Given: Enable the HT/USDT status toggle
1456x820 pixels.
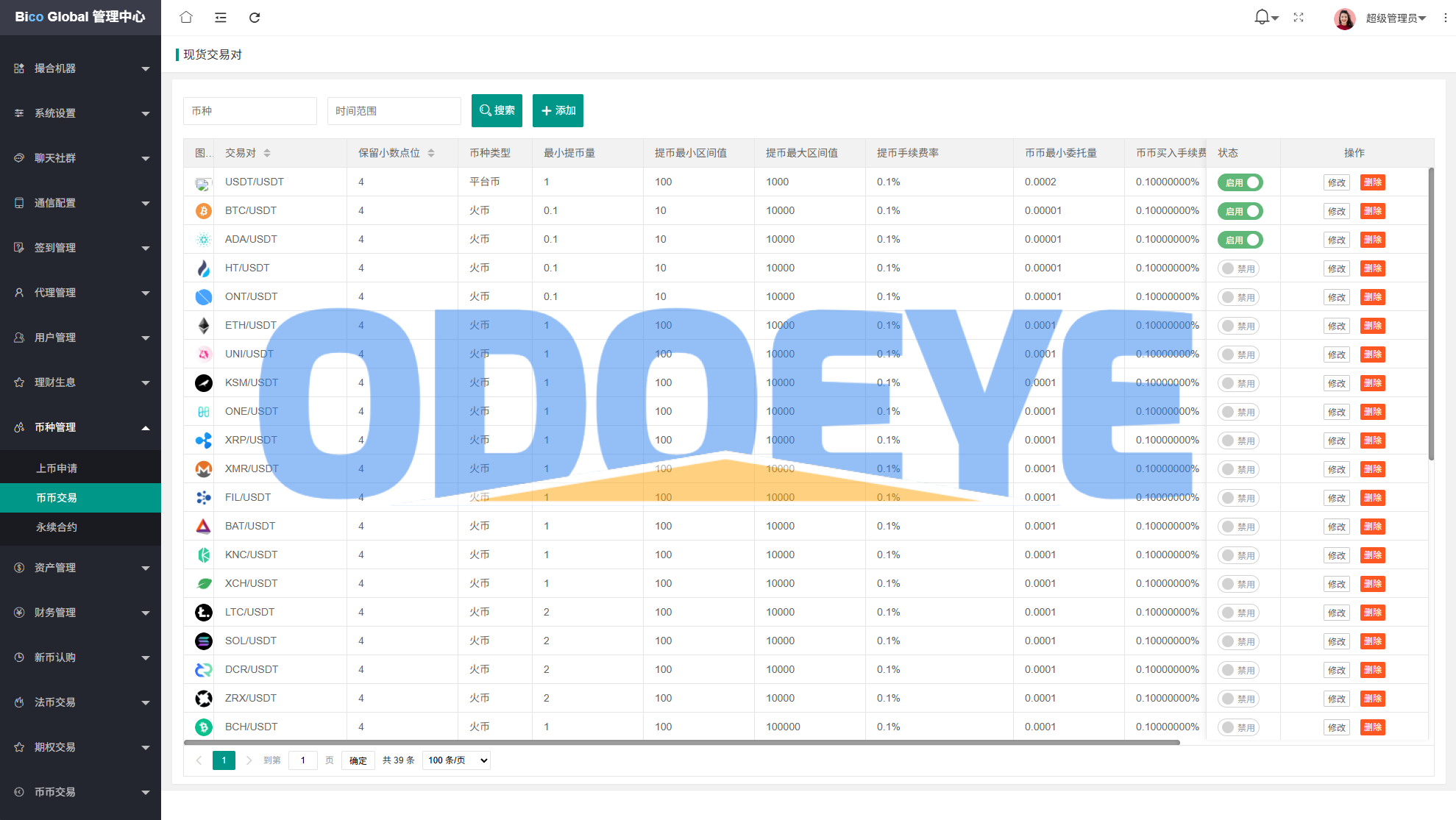Looking at the screenshot, I should [x=1238, y=268].
